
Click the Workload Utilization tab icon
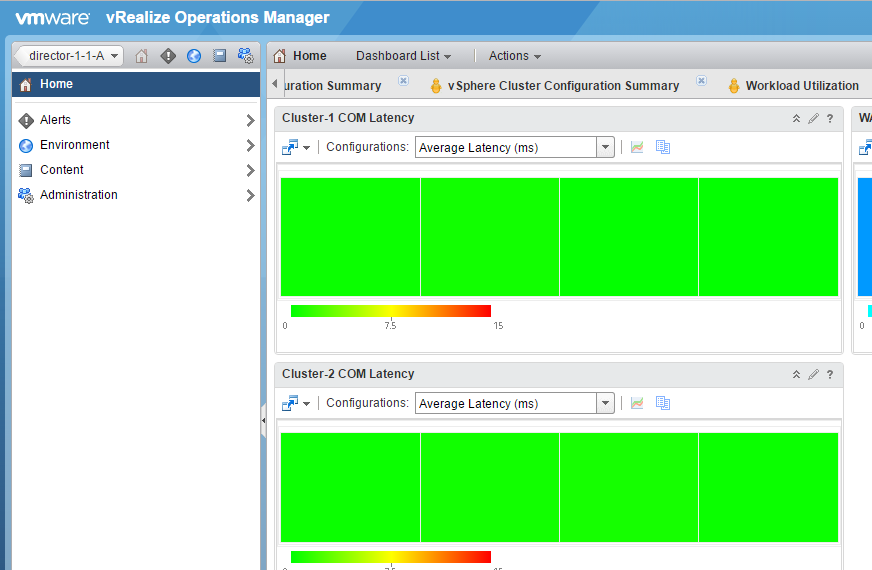[734, 86]
